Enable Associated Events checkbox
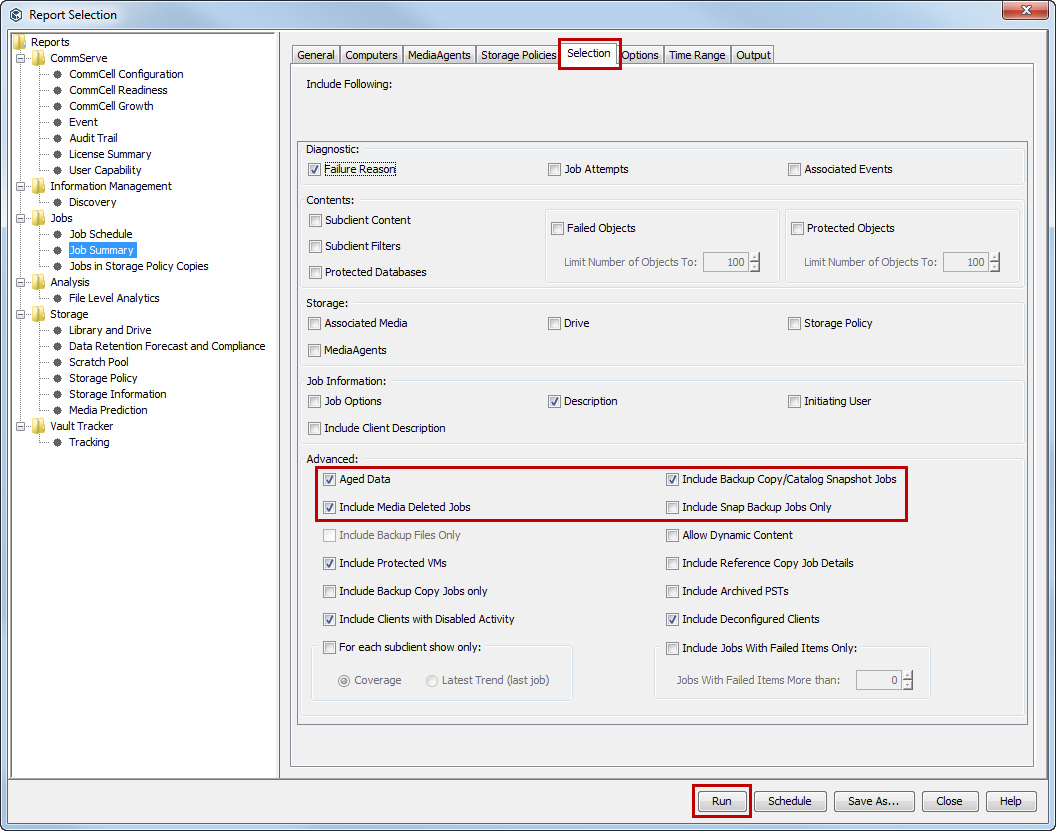 pos(795,170)
